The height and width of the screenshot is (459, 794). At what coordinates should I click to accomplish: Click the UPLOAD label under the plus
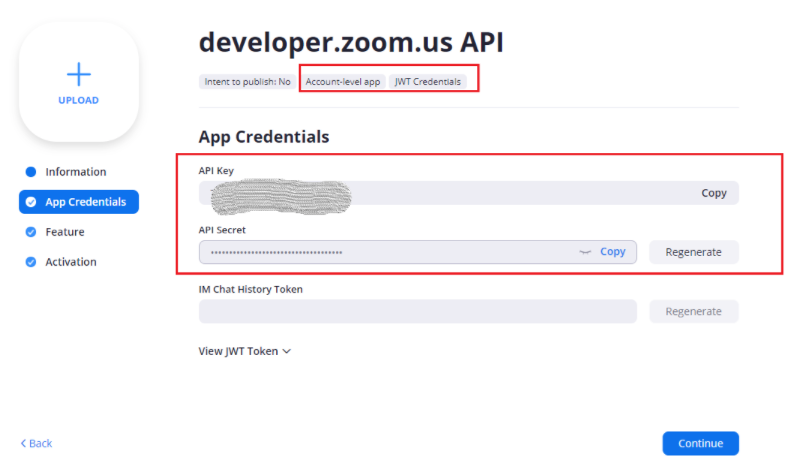point(78,100)
